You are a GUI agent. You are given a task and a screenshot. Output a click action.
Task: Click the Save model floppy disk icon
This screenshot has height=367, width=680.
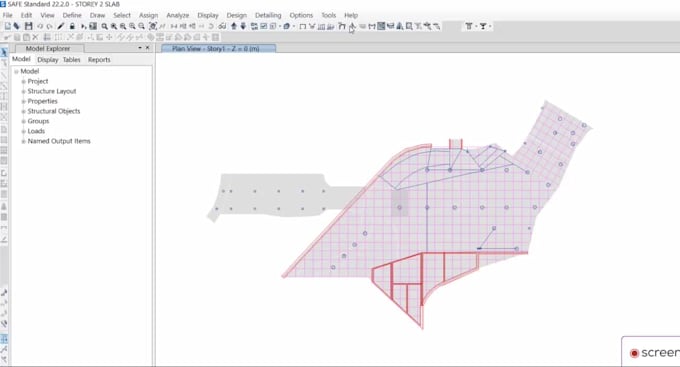29,26
